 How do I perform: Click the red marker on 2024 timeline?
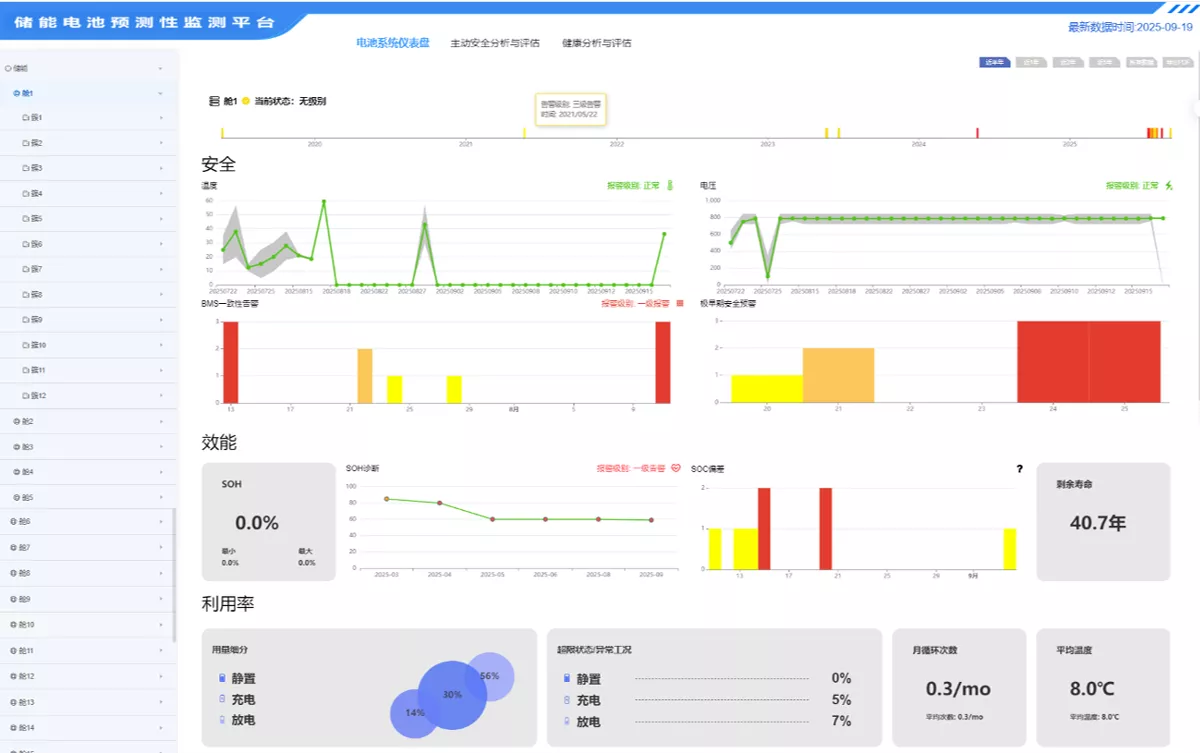click(x=977, y=132)
